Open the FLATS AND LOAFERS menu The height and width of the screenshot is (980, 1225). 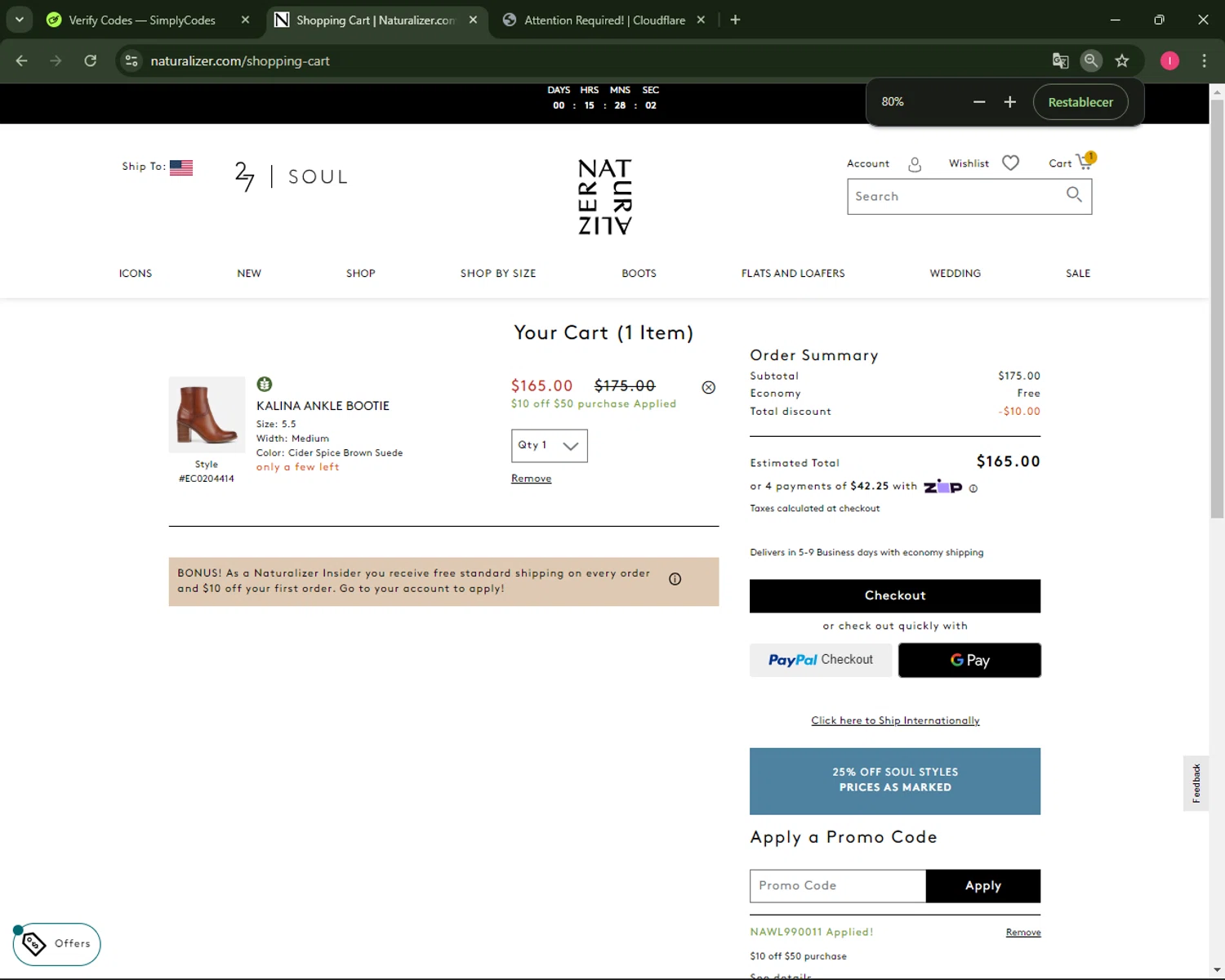pyautogui.click(x=793, y=274)
